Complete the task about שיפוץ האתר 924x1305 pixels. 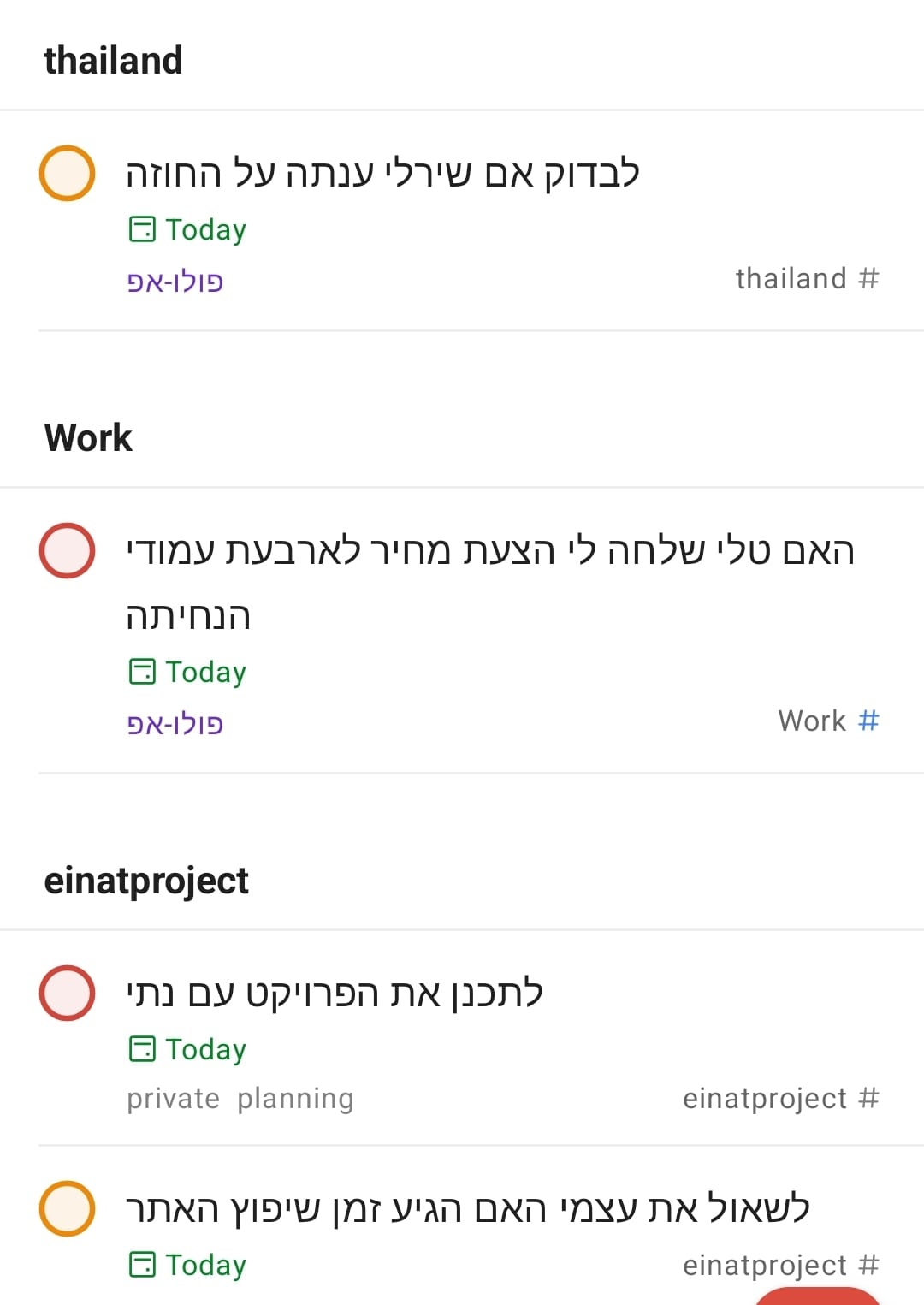pyautogui.click(x=67, y=1208)
